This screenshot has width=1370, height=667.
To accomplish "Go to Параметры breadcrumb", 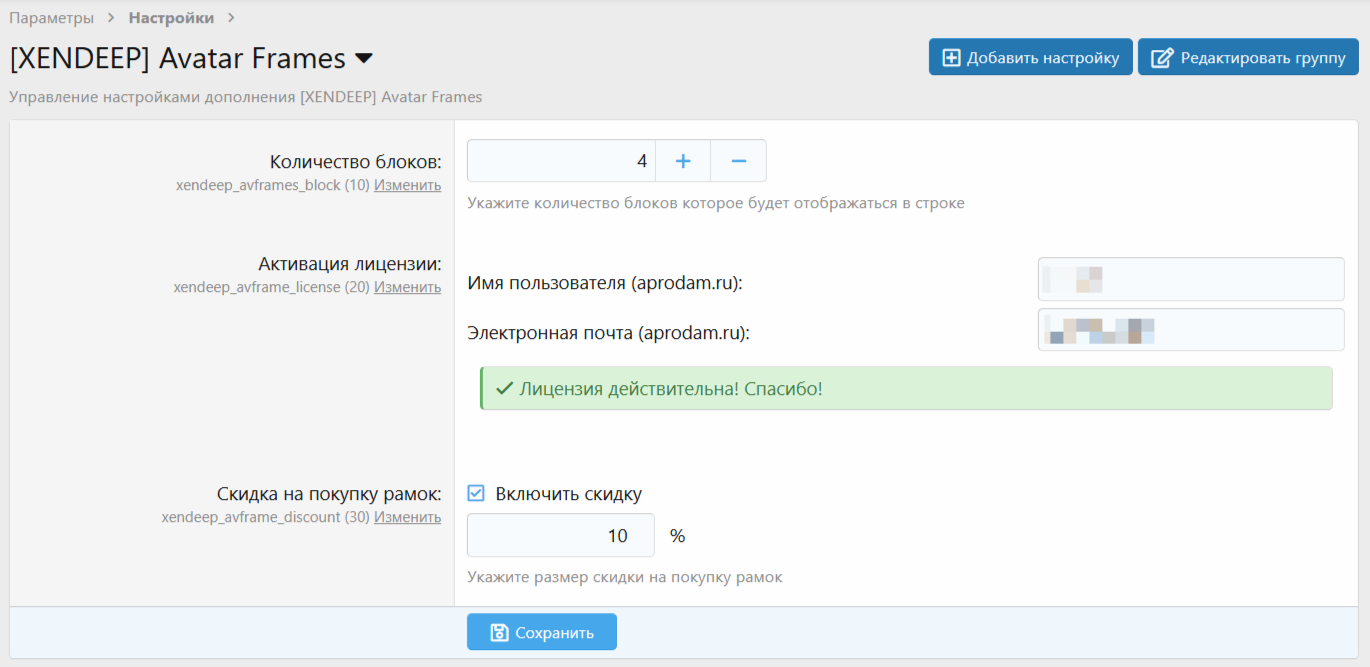I will [x=52, y=18].
